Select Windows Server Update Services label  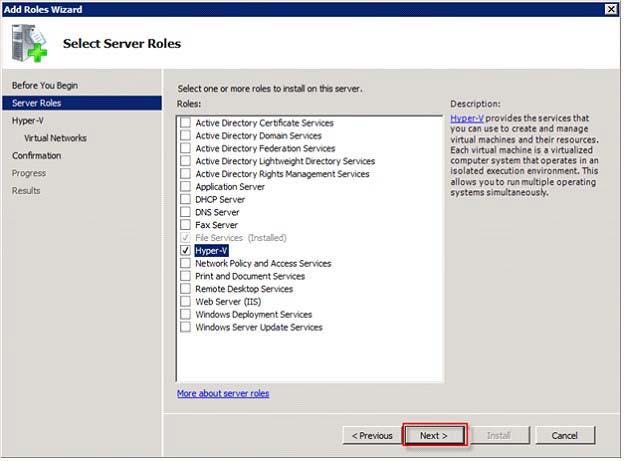tap(259, 327)
